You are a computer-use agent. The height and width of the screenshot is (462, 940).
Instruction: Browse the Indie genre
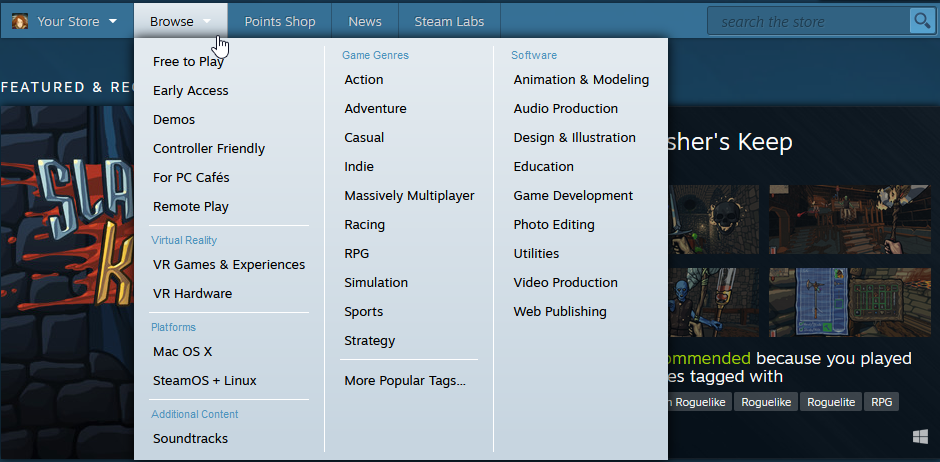[359, 167]
